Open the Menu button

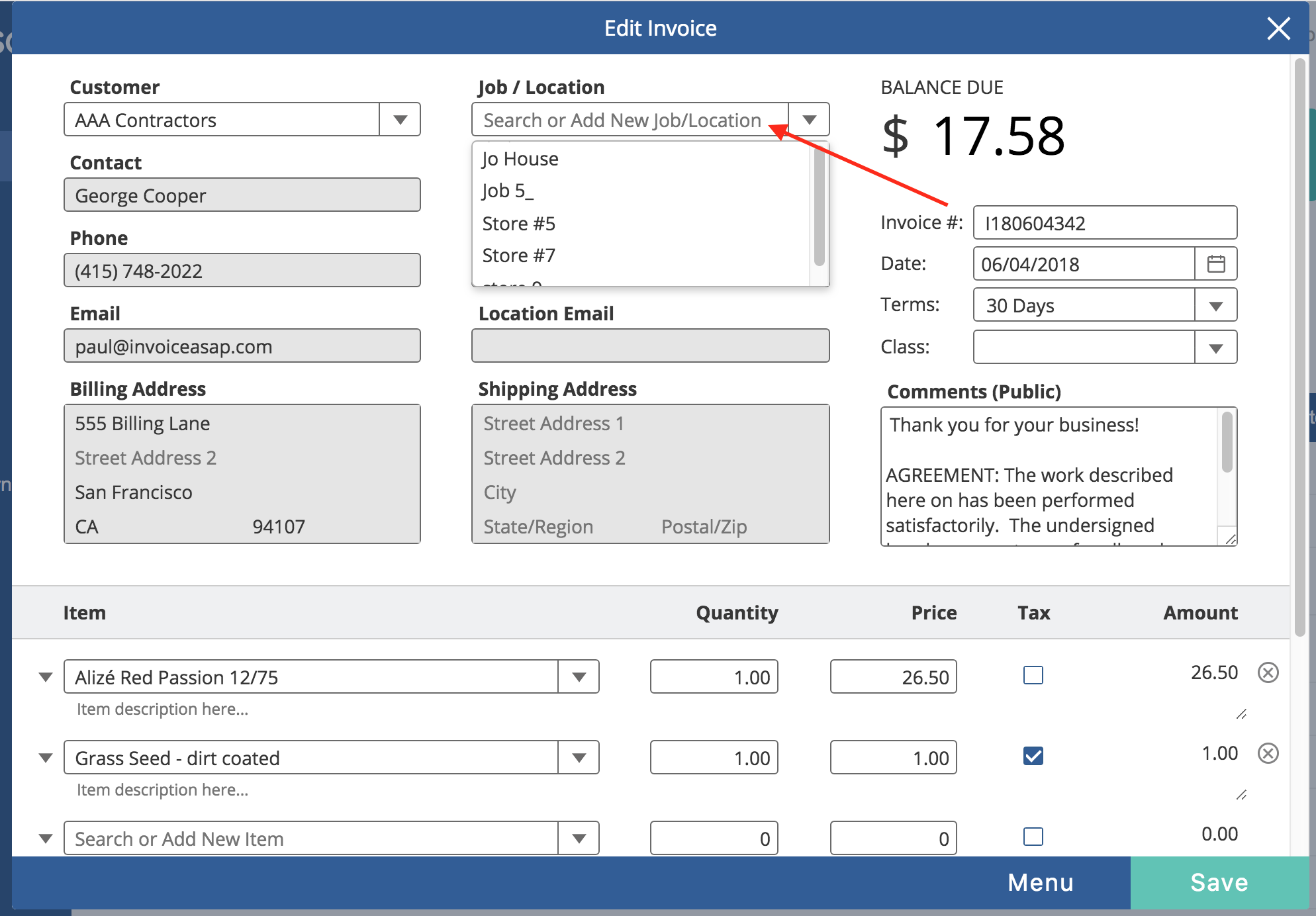click(x=1040, y=882)
